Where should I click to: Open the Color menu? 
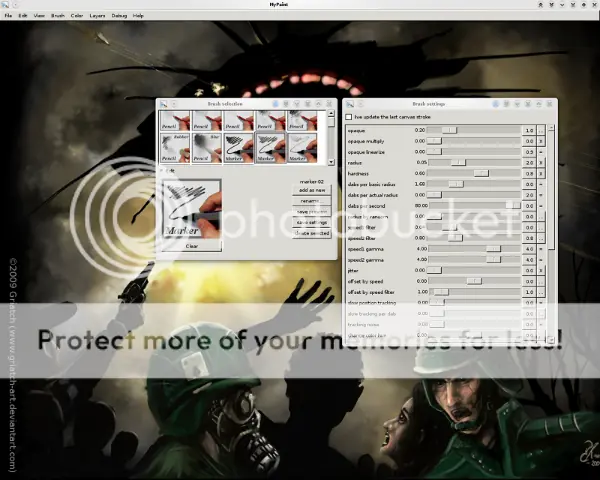[77, 16]
